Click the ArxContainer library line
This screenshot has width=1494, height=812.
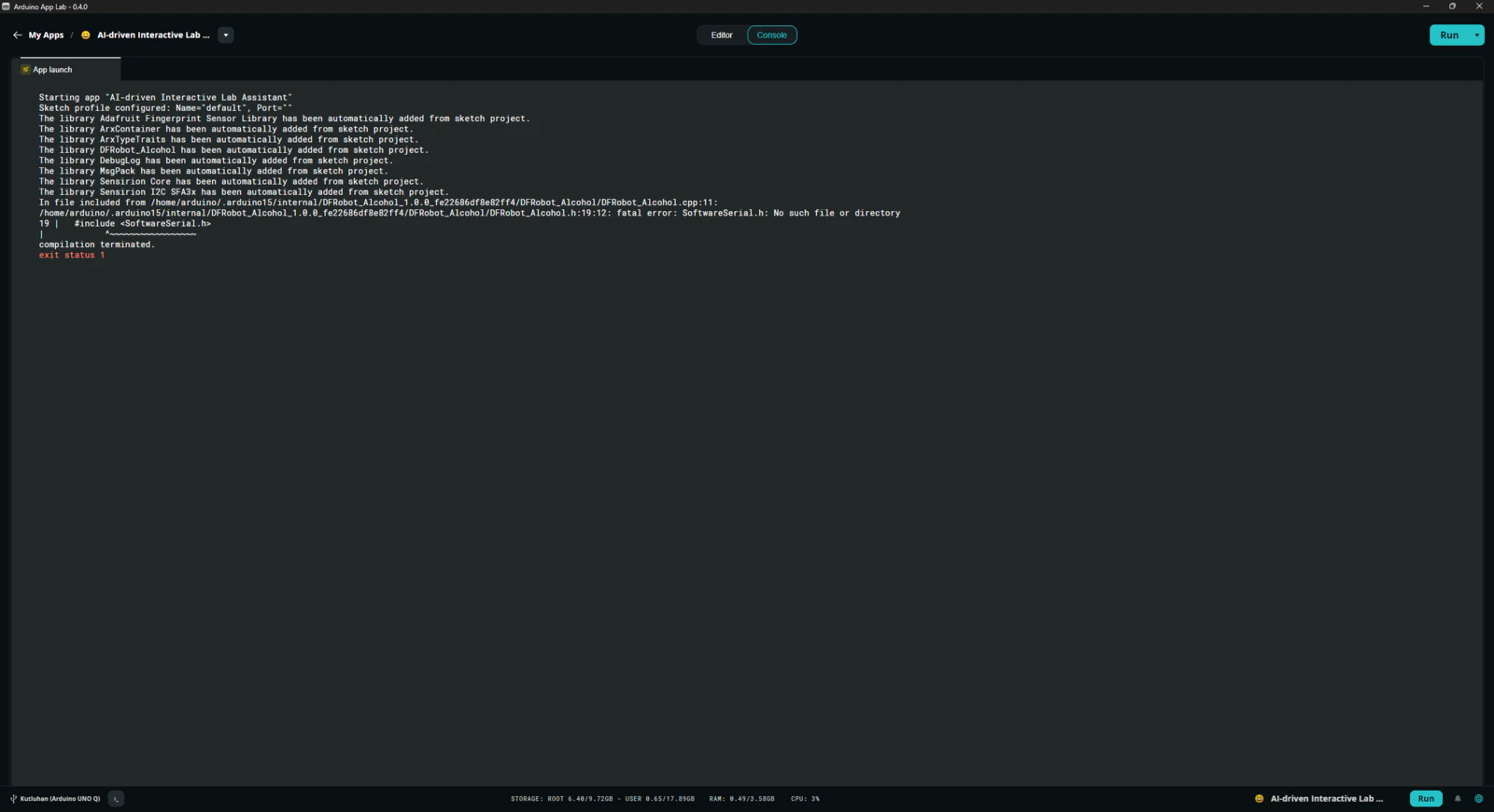click(x=226, y=129)
